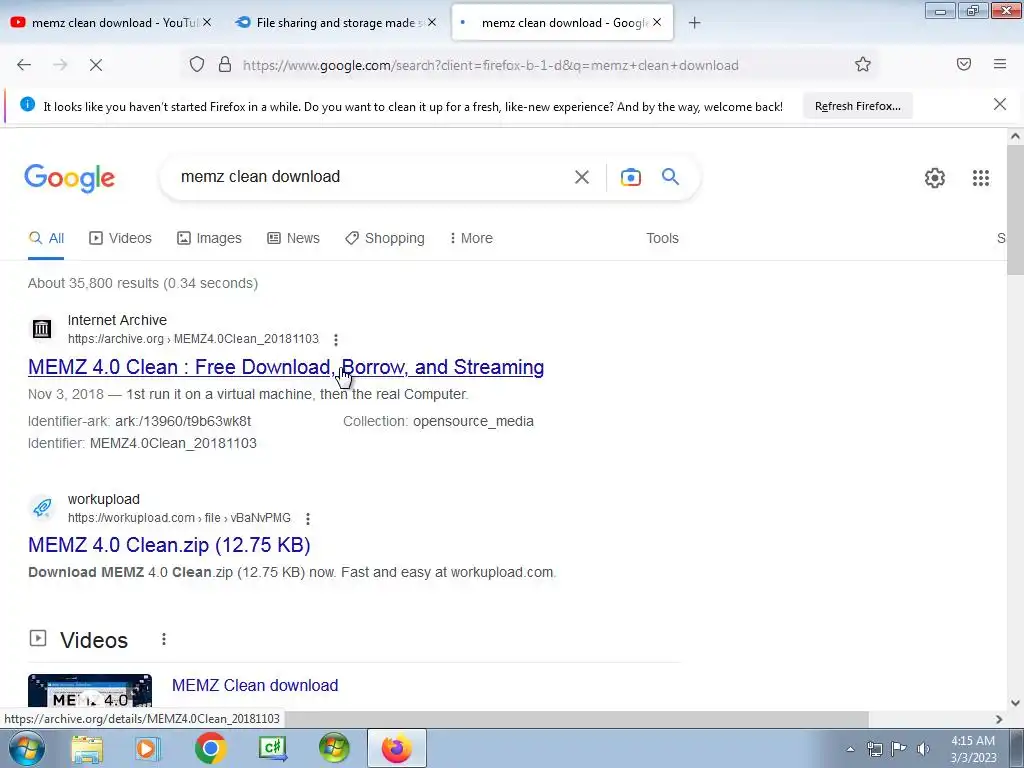Select the News search filter

click(293, 238)
